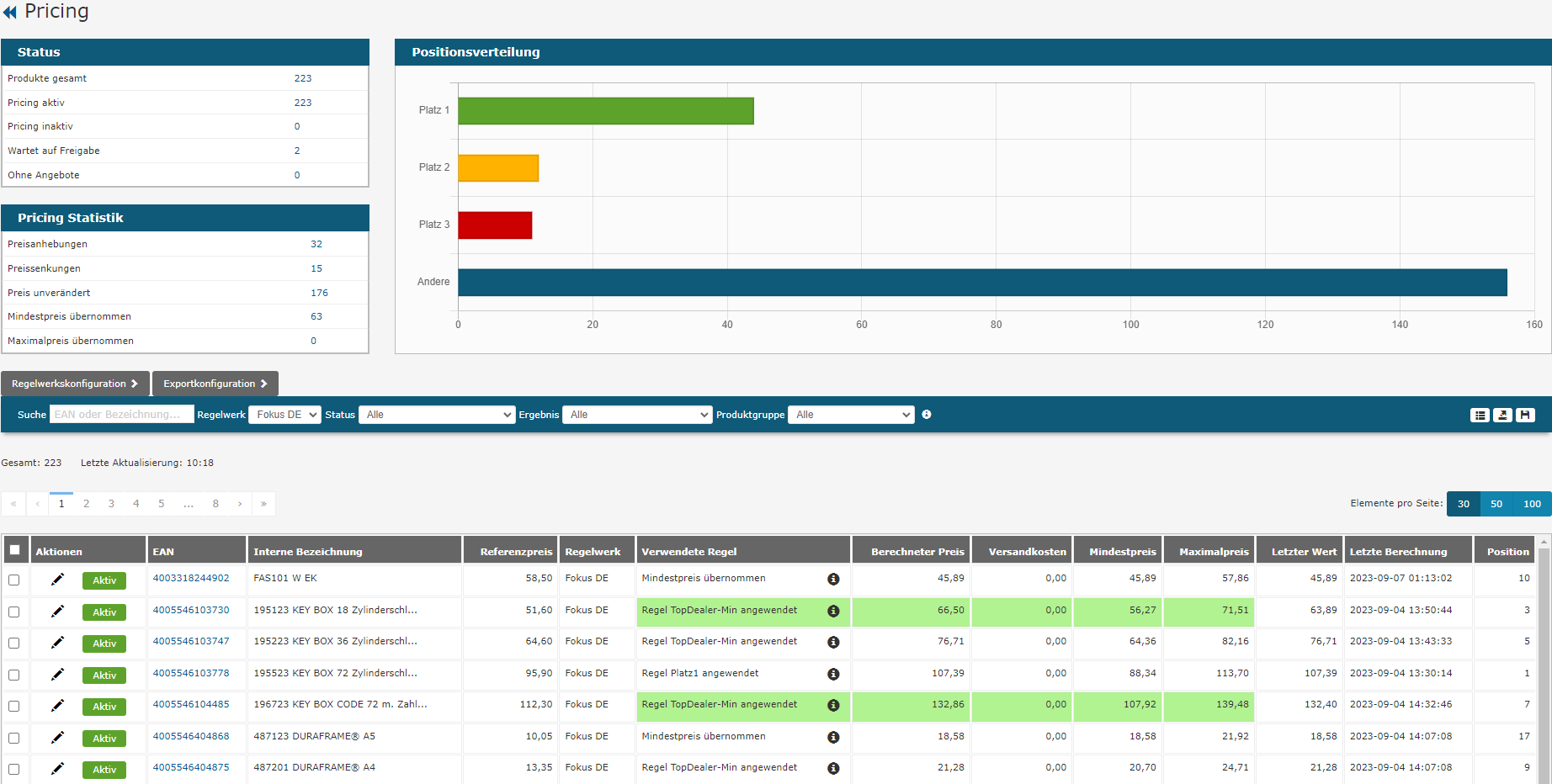This screenshot has width=1552, height=784.
Task: Open the Regelwerk dropdown showing Fokus DE
Action: coord(284,415)
